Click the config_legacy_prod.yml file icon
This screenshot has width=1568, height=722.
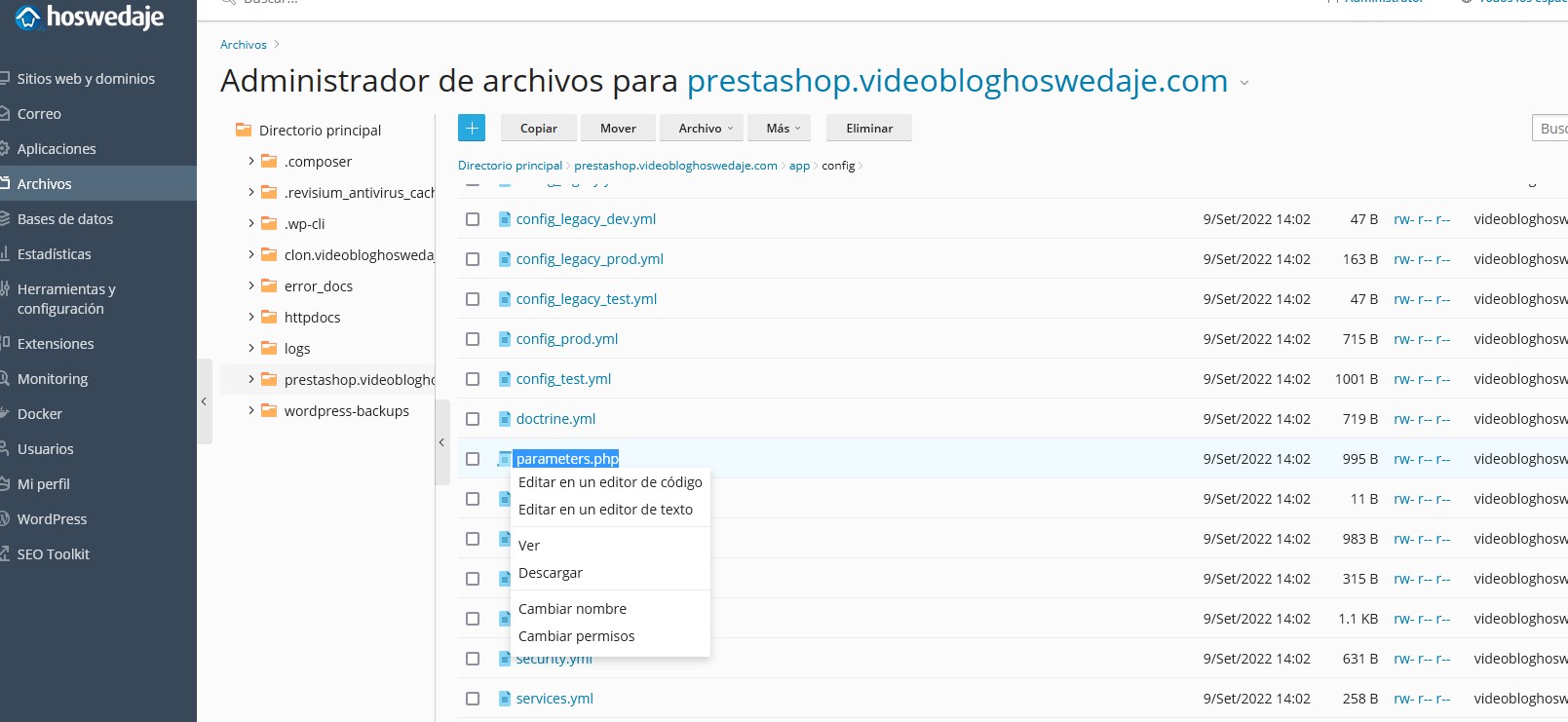click(x=505, y=259)
